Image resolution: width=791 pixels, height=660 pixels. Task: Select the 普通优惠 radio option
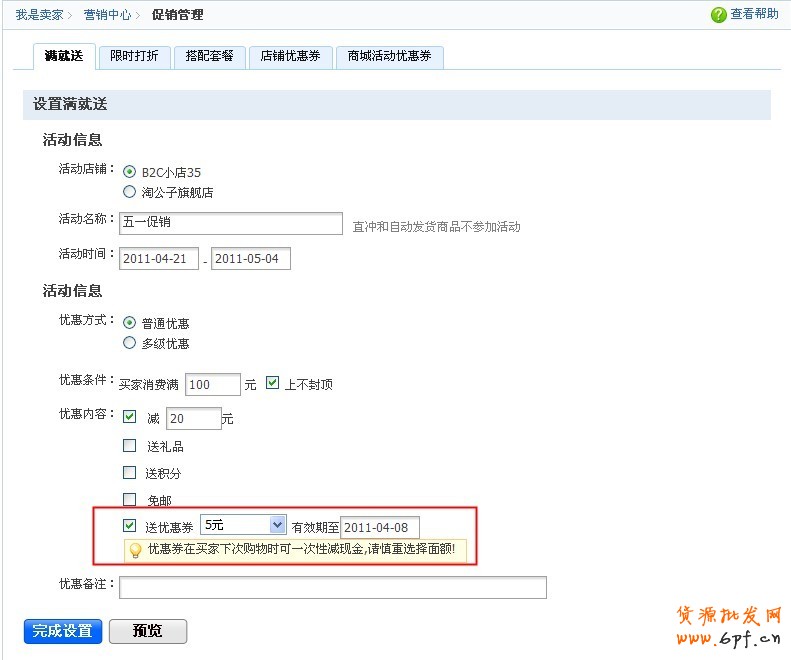[x=129, y=323]
